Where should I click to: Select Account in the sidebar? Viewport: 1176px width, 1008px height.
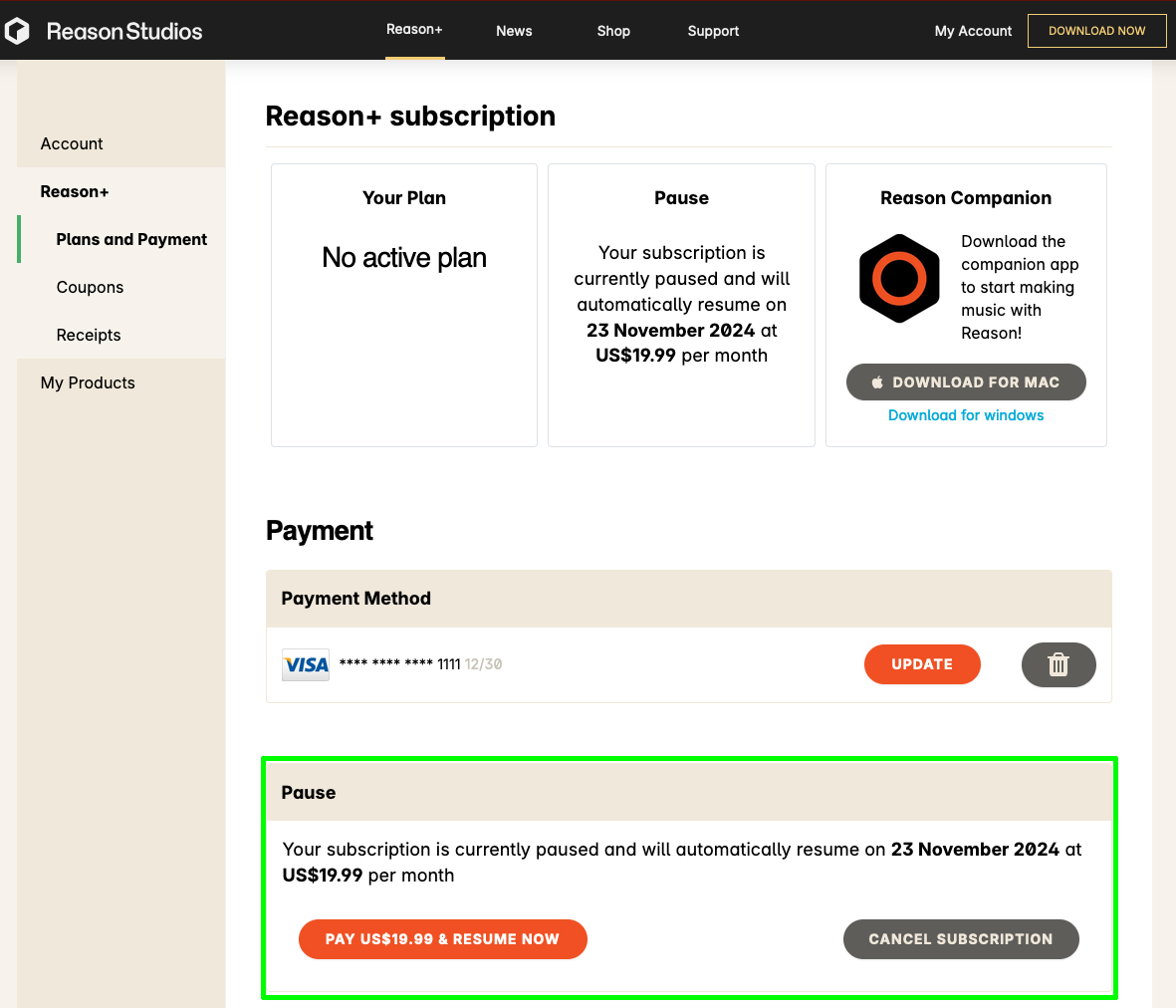72,143
